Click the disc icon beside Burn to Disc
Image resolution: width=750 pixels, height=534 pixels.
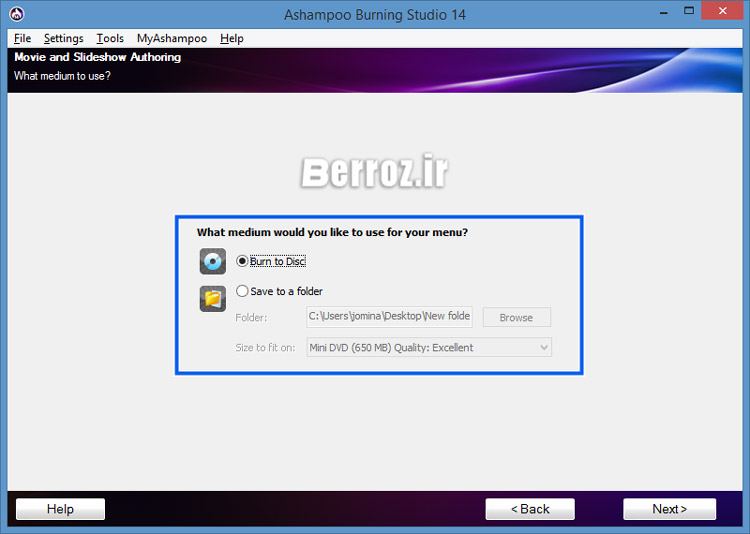point(213,261)
